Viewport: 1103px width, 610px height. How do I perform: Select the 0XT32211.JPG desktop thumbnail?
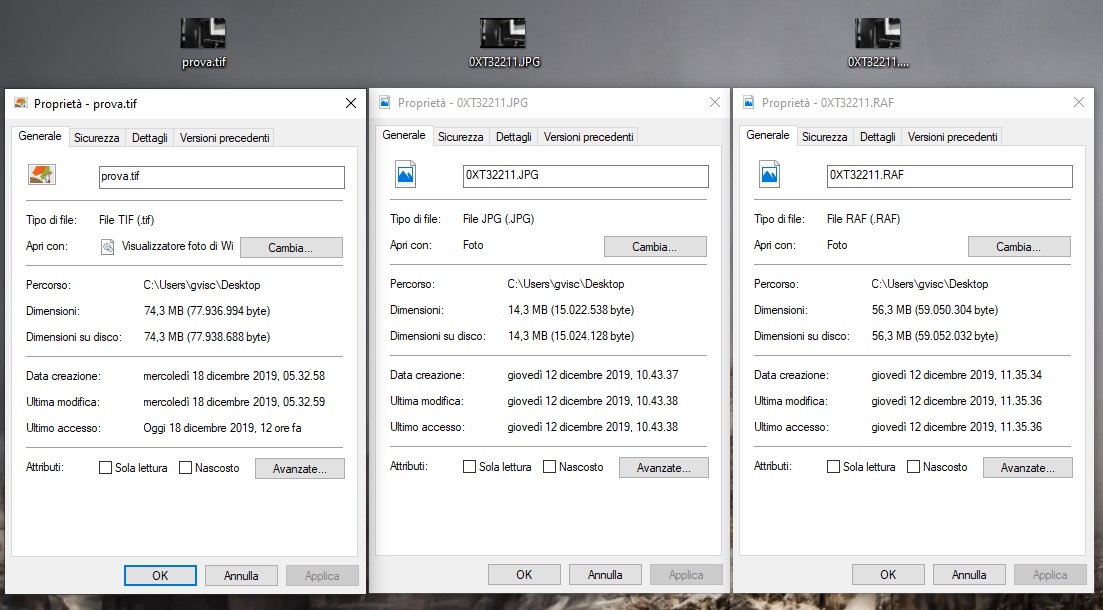503,34
